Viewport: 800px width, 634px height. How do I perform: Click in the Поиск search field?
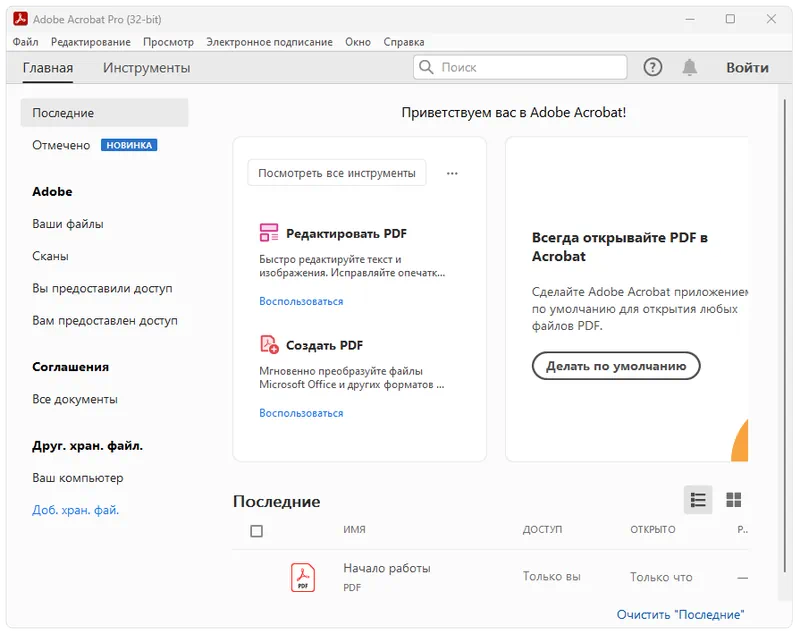530,67
